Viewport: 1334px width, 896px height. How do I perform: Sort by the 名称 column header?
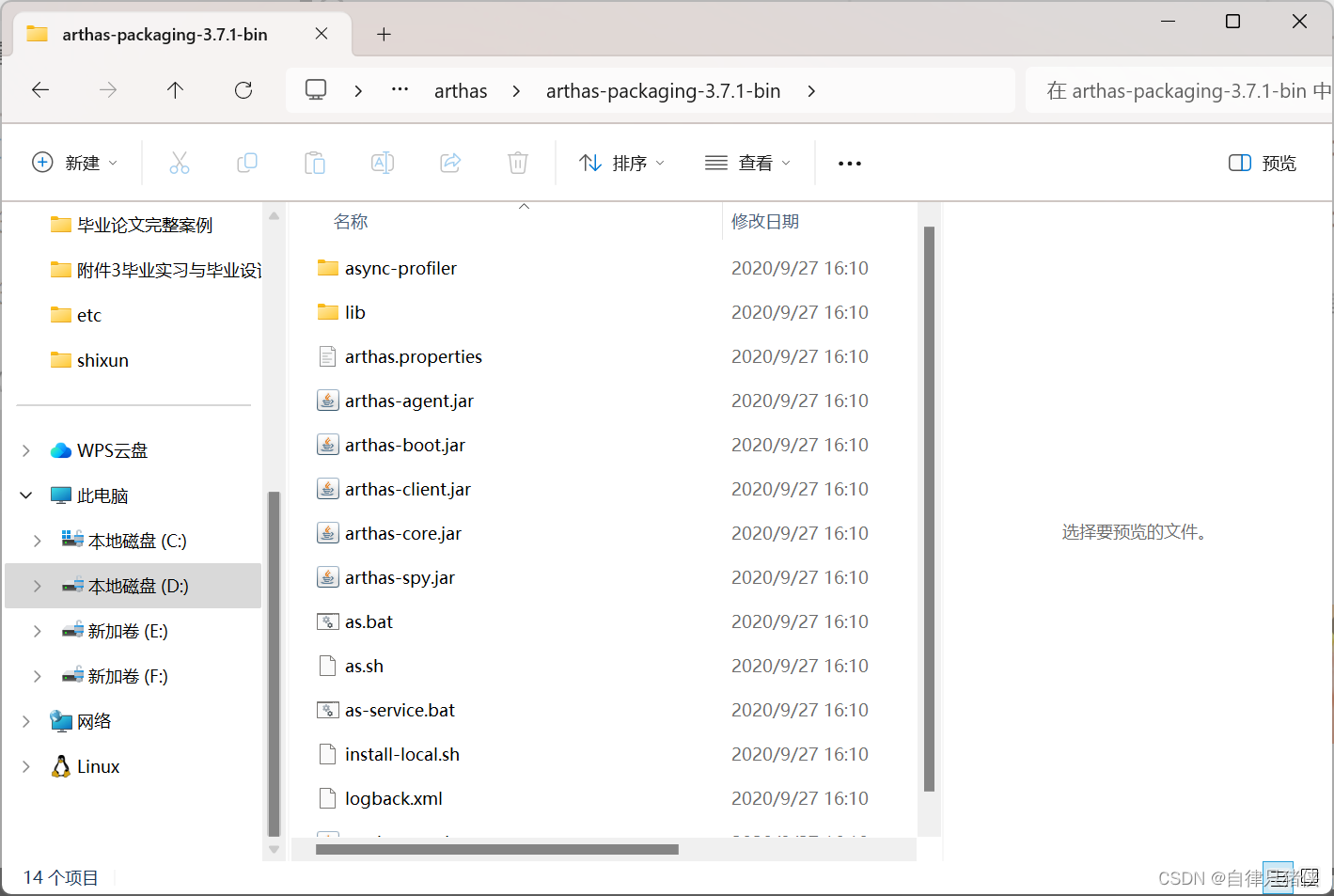[351, 221]
